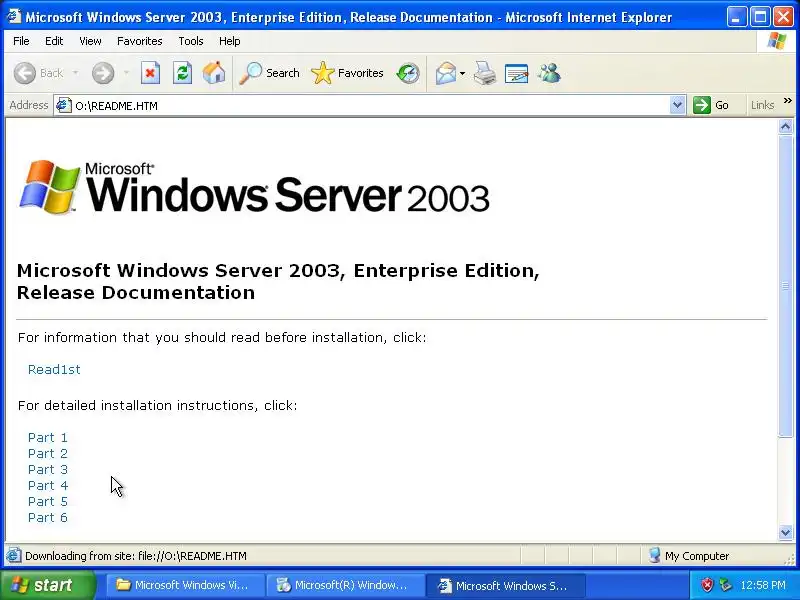Click the scrollbar down arrow
The width and height of the screenshot is (800, 600).
[785, 533]
